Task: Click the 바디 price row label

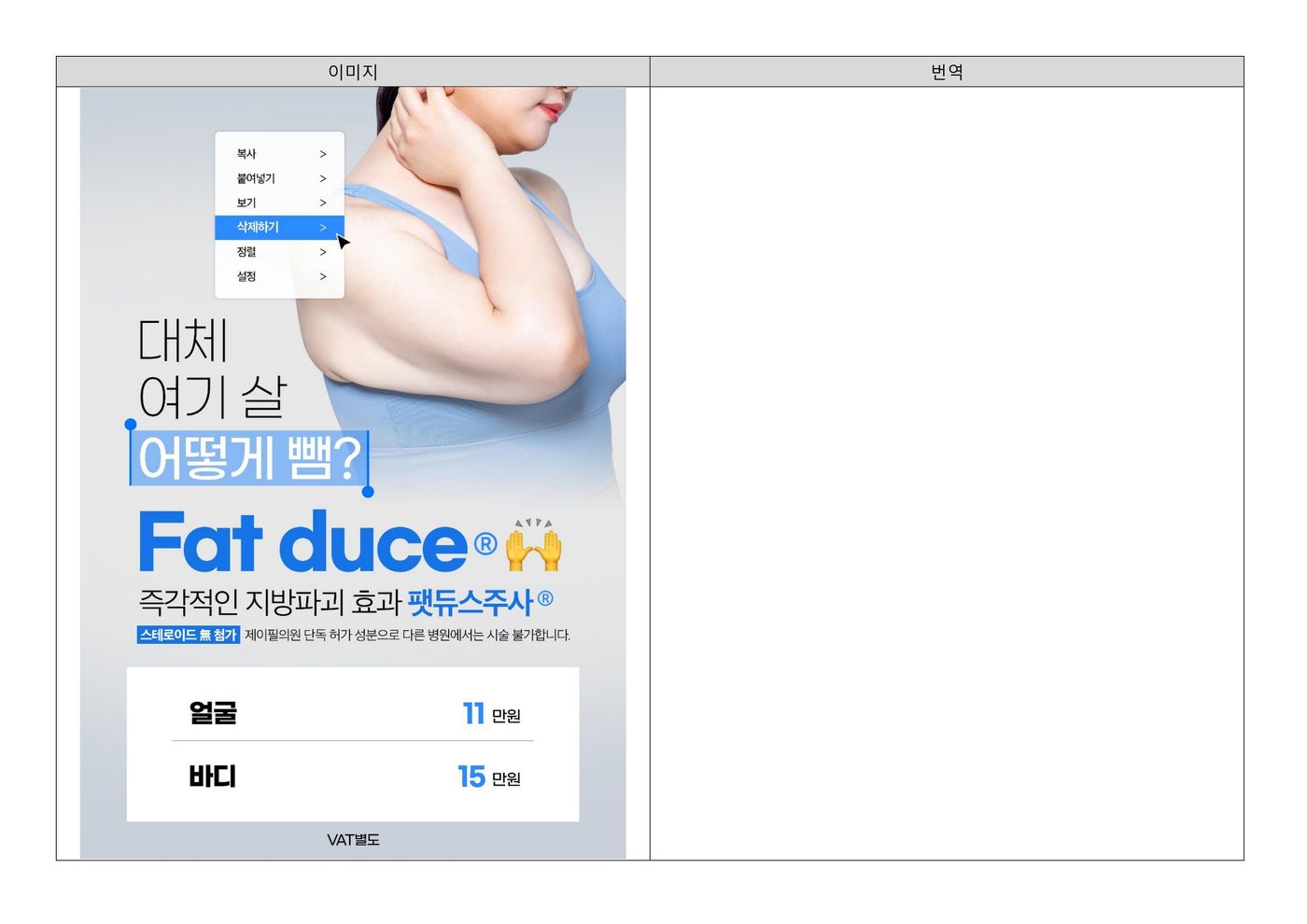Action: coord(213,777)
